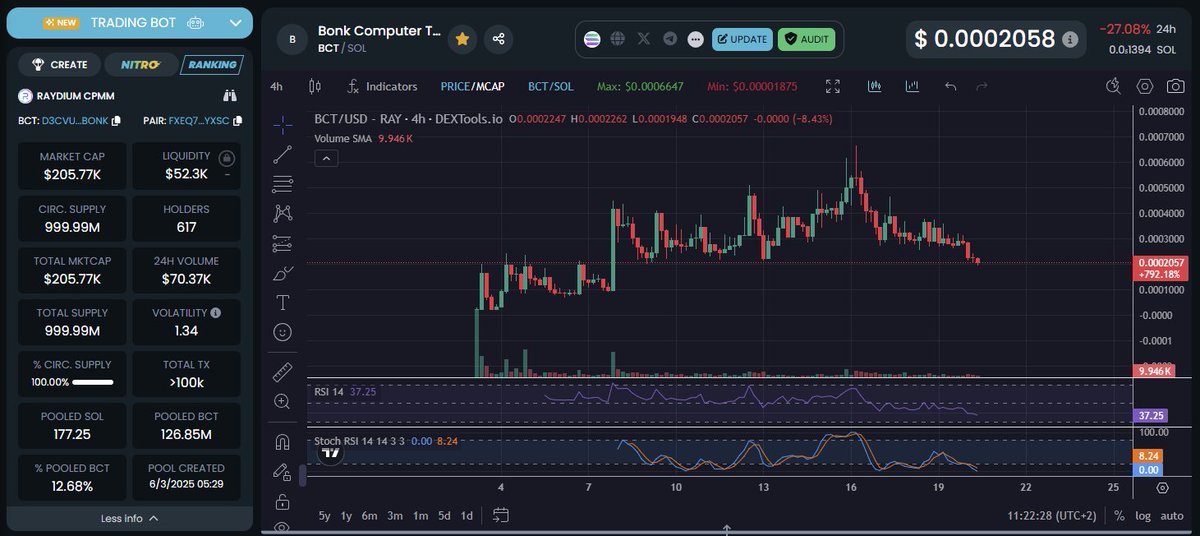Viewport: 1200px width, 536px height.
Task: Open the forecasting and measurement tools
Action: pyautogui.click(x=282, y=243)
